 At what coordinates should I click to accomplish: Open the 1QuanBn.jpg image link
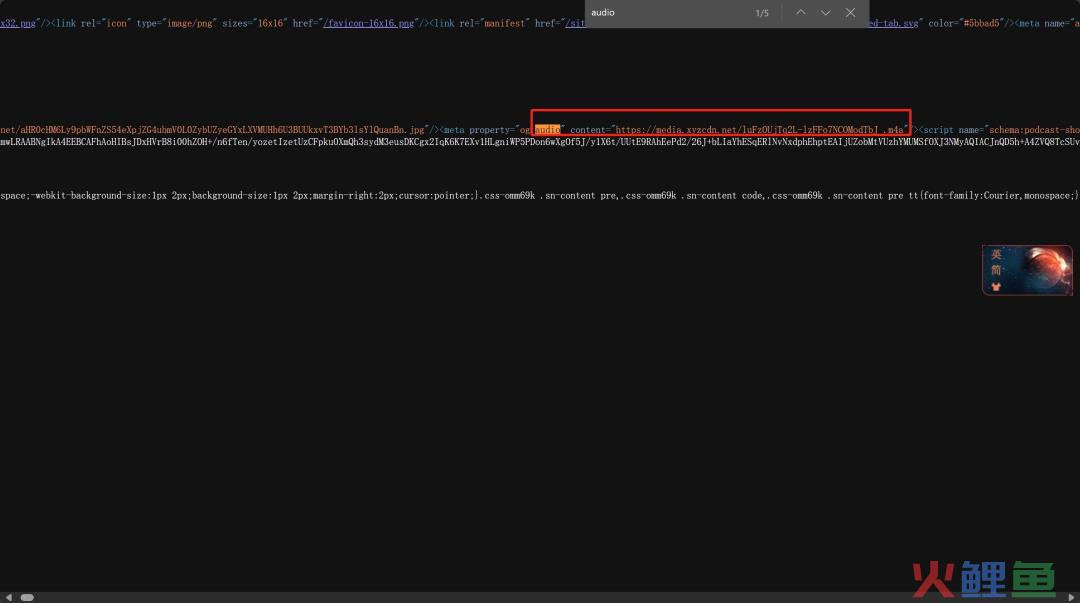click(212, 130)
